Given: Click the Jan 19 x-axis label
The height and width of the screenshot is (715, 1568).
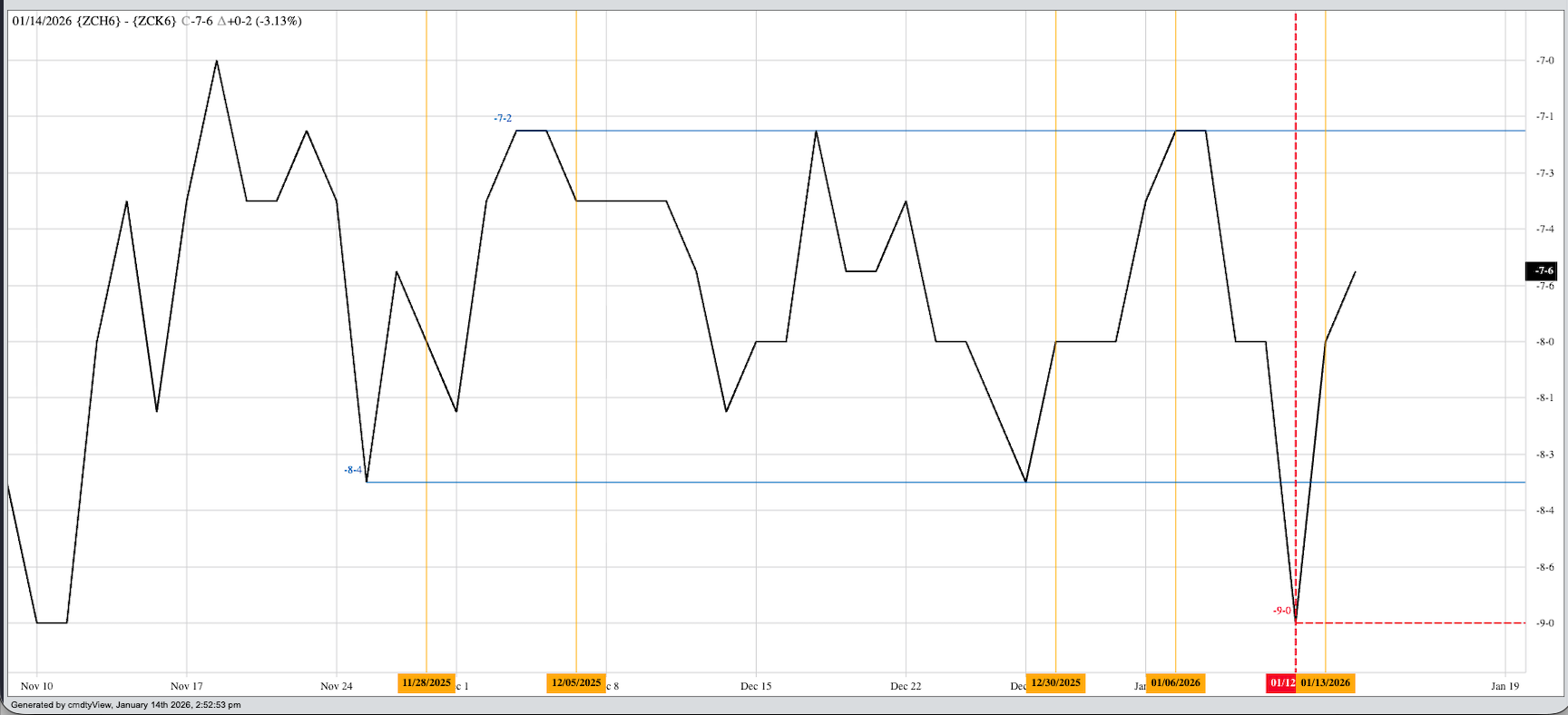Looking at the screenshot, I should [x=1504, y=686].
